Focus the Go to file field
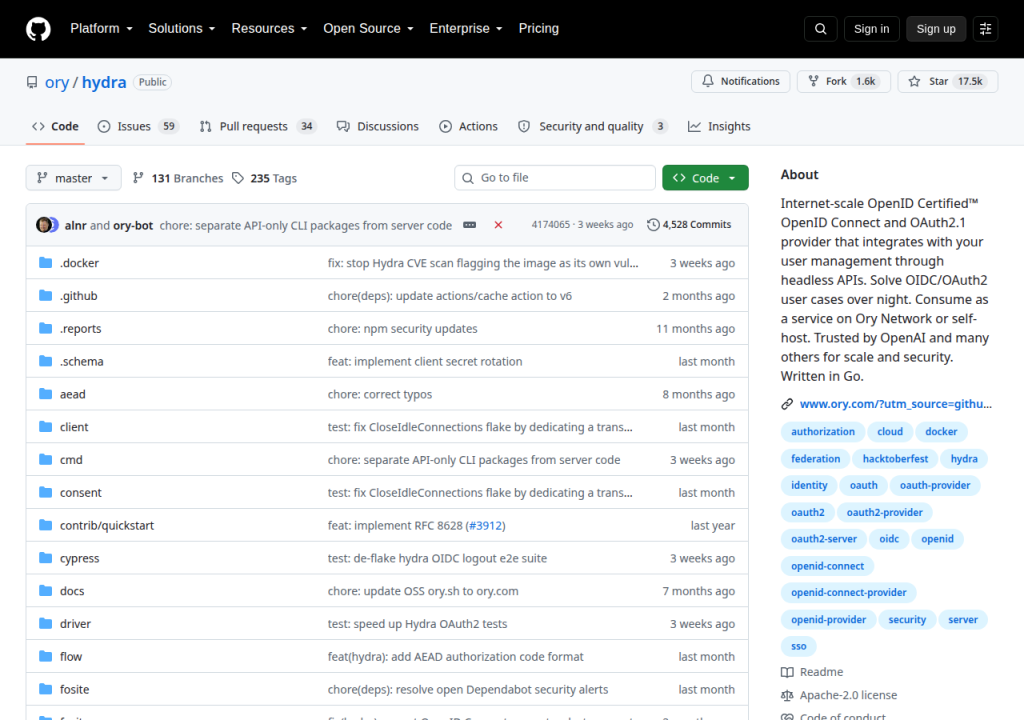This screenshot has width=1024, height=720. (x=554, y=178)
